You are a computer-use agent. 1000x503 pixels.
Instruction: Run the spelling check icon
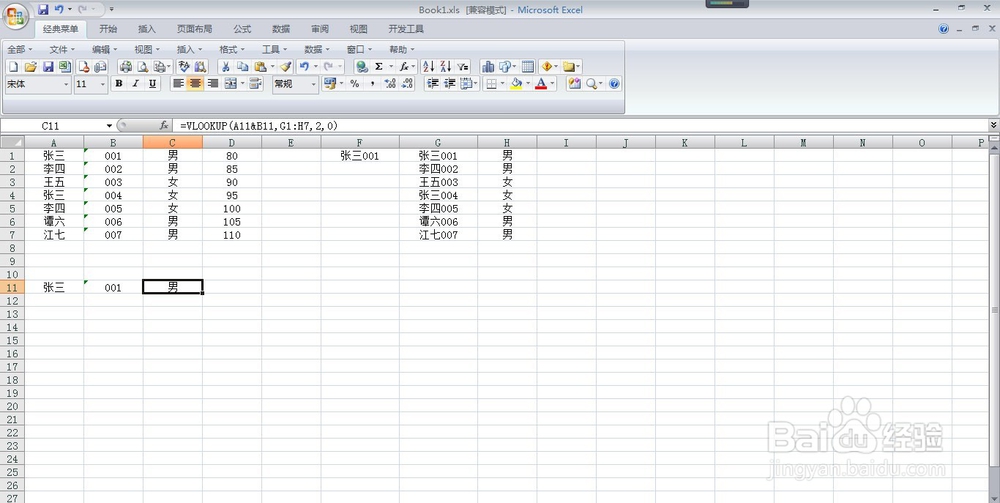pyautogui.click(x=184, y=66)
